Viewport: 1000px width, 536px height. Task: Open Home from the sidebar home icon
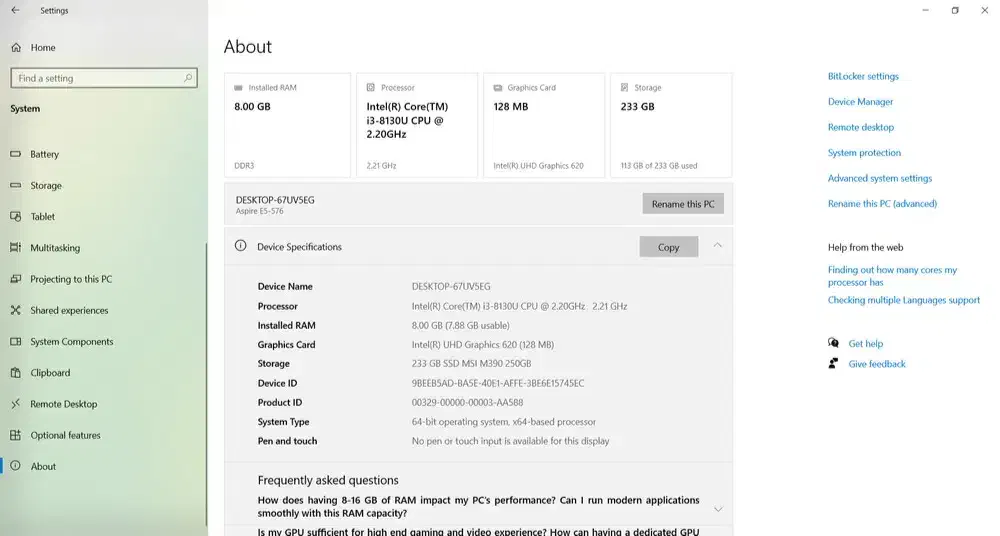point(15,48)
